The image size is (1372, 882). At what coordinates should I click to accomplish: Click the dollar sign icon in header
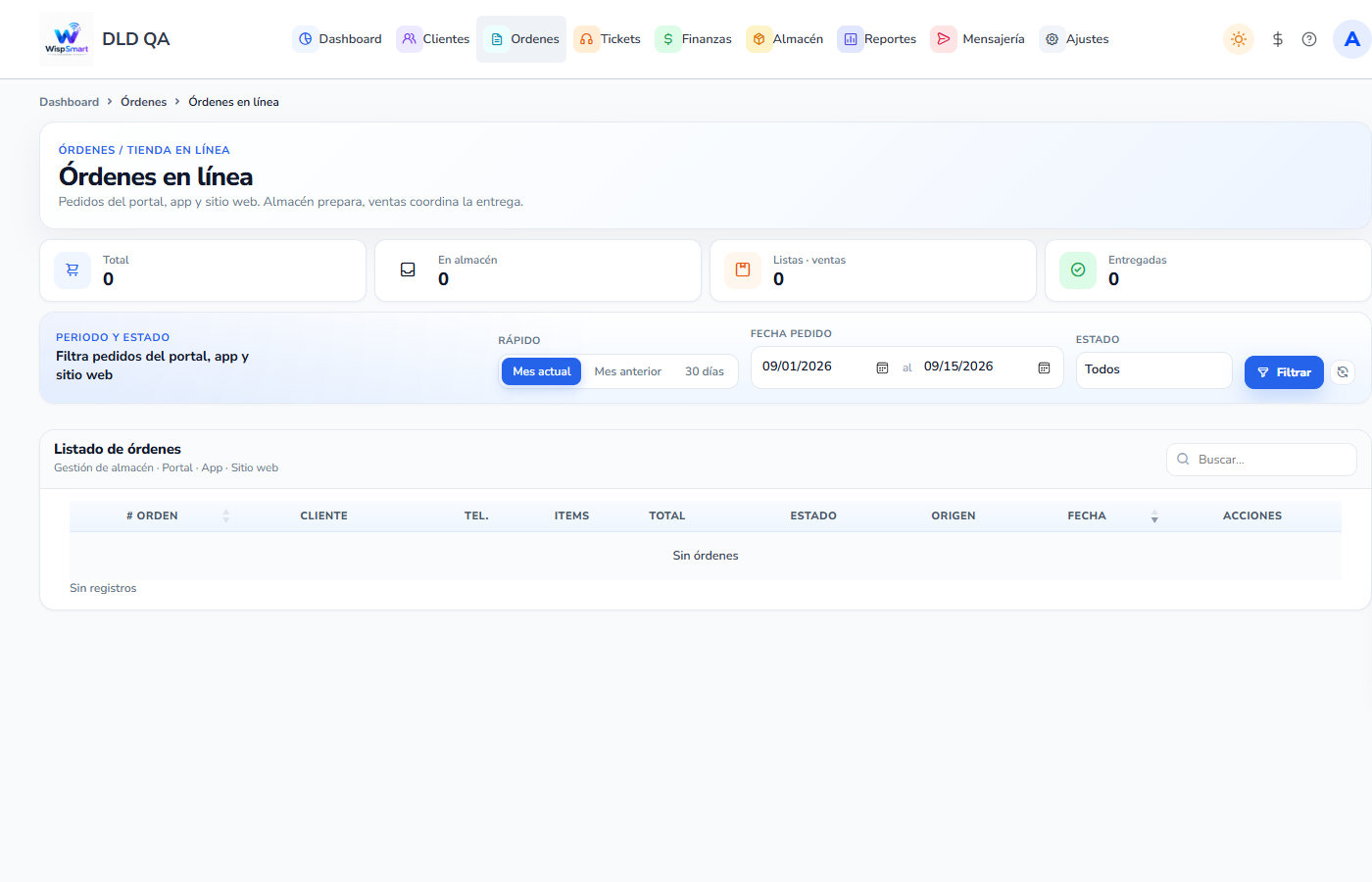click(1278, 39)
